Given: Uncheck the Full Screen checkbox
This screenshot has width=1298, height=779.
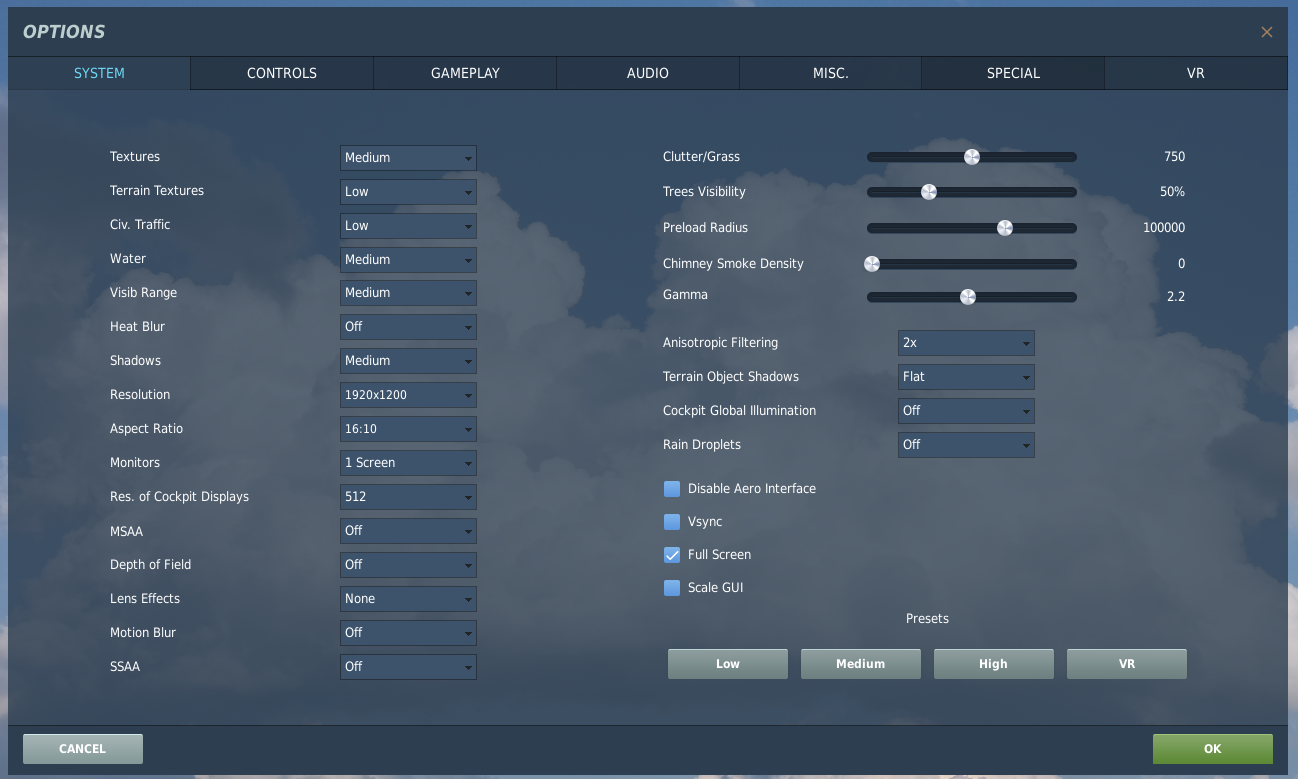Looking at the screenshot, I should [x=672, y=555].
